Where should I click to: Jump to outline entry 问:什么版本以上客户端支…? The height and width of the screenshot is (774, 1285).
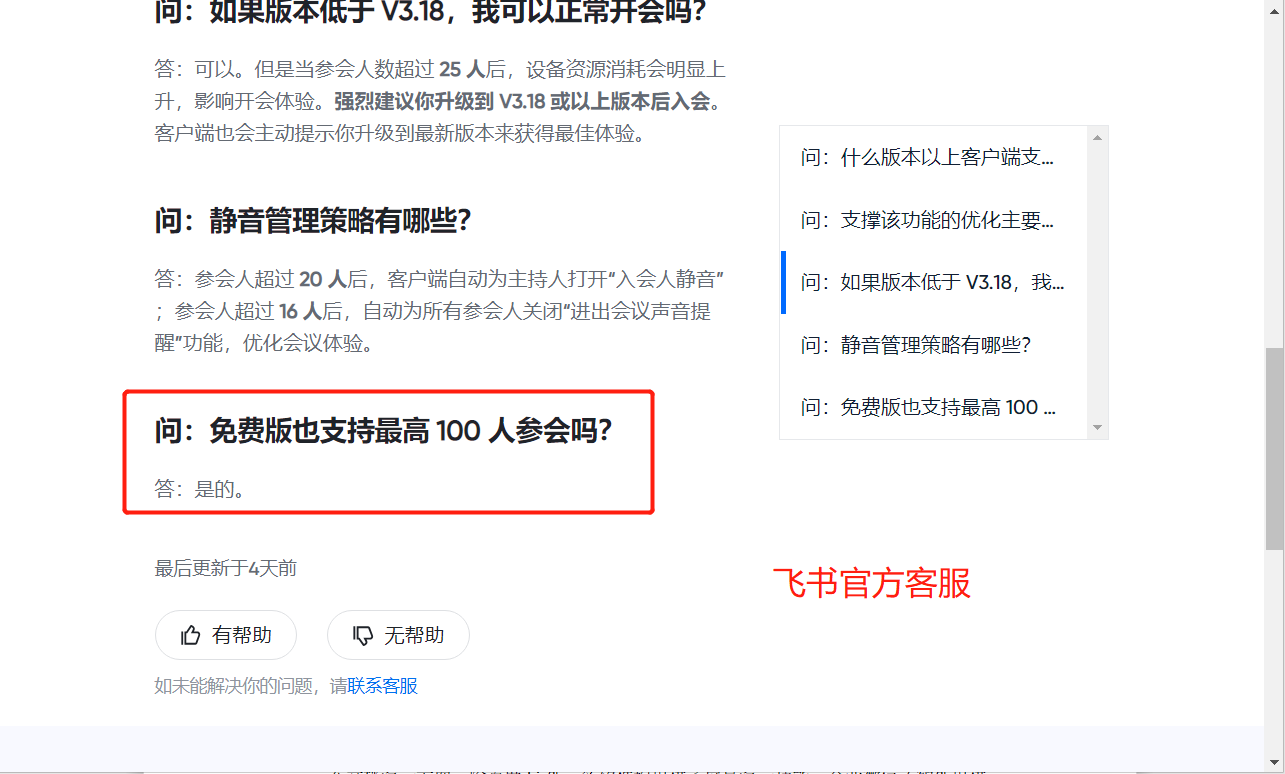point(927,157)
